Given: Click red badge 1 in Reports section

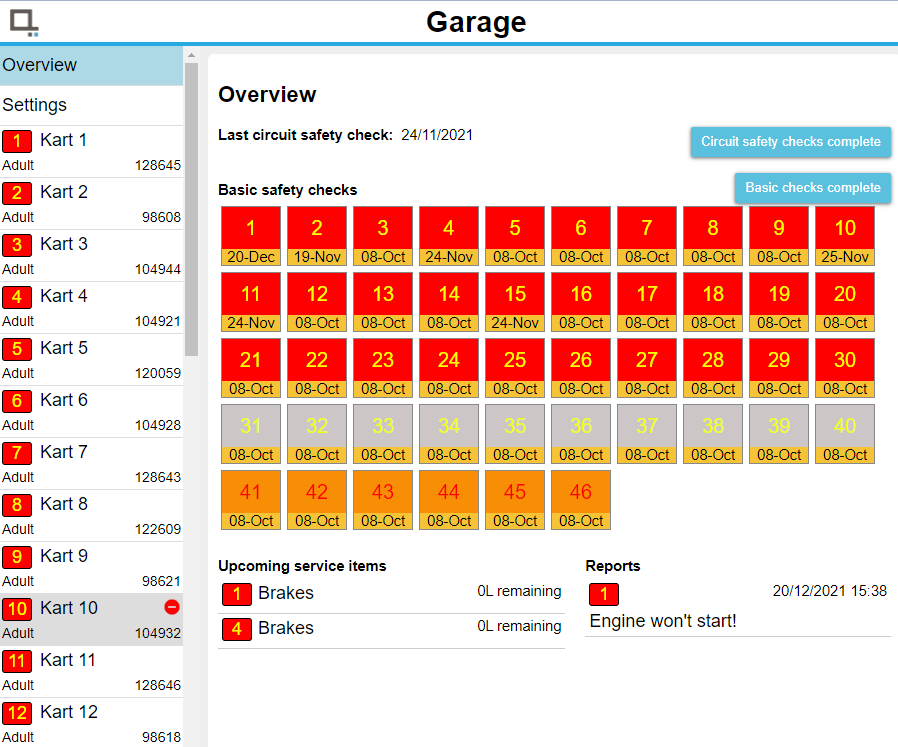Looking at the screenshot, I should (x=604, y=594).
